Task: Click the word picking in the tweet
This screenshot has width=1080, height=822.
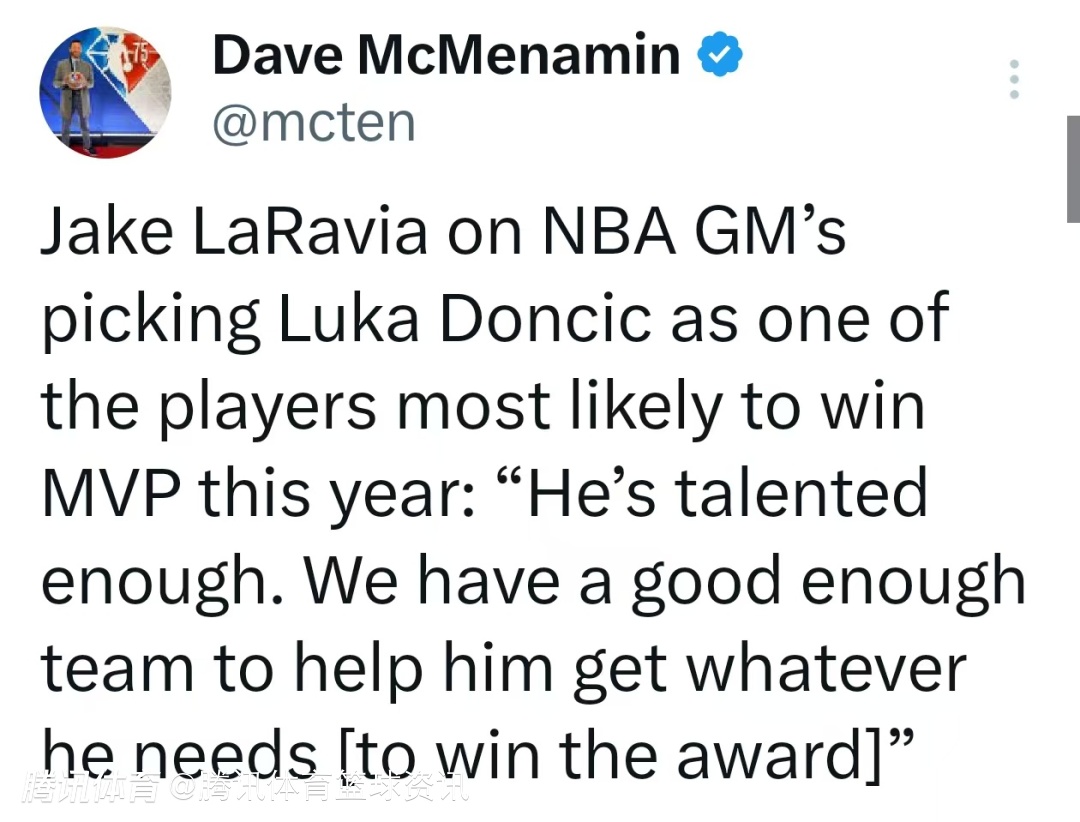Action: pyautogui.click(x=150, y=320)
